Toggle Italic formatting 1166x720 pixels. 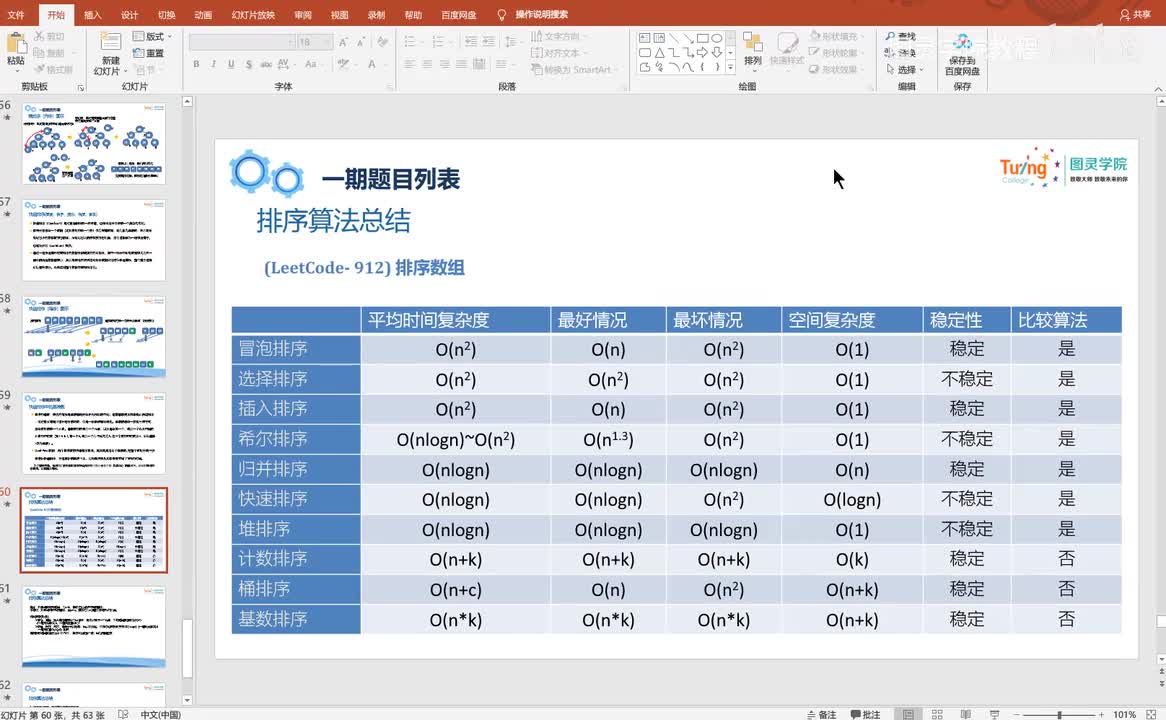(x=213, y=64)
